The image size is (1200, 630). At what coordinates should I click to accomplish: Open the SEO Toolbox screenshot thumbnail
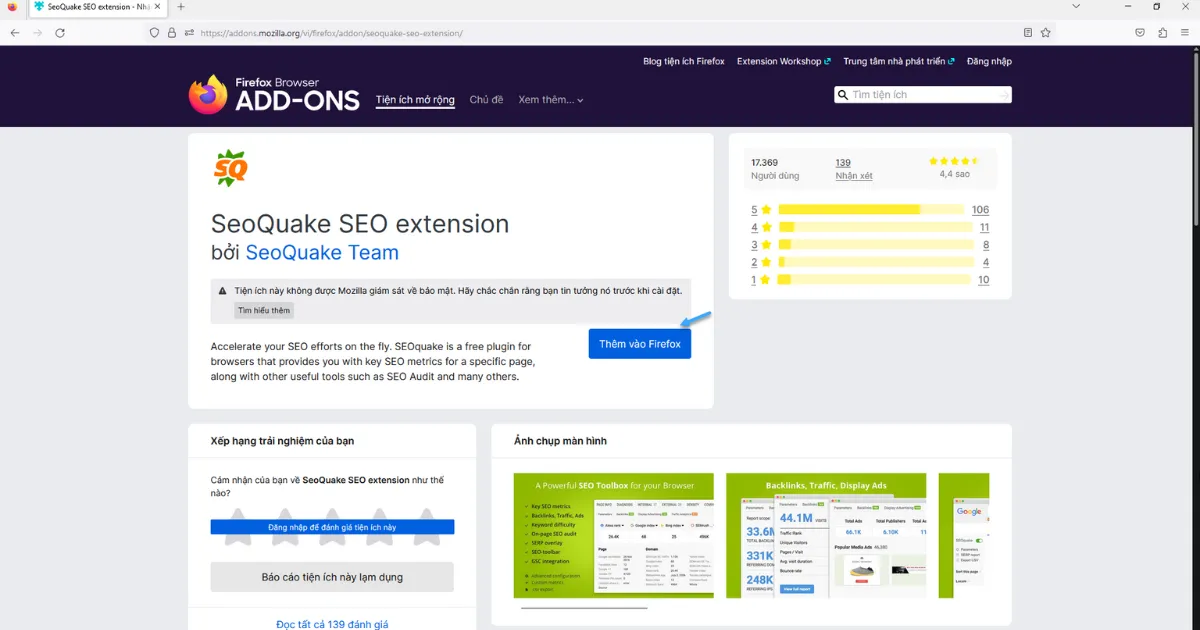[614, 535]
